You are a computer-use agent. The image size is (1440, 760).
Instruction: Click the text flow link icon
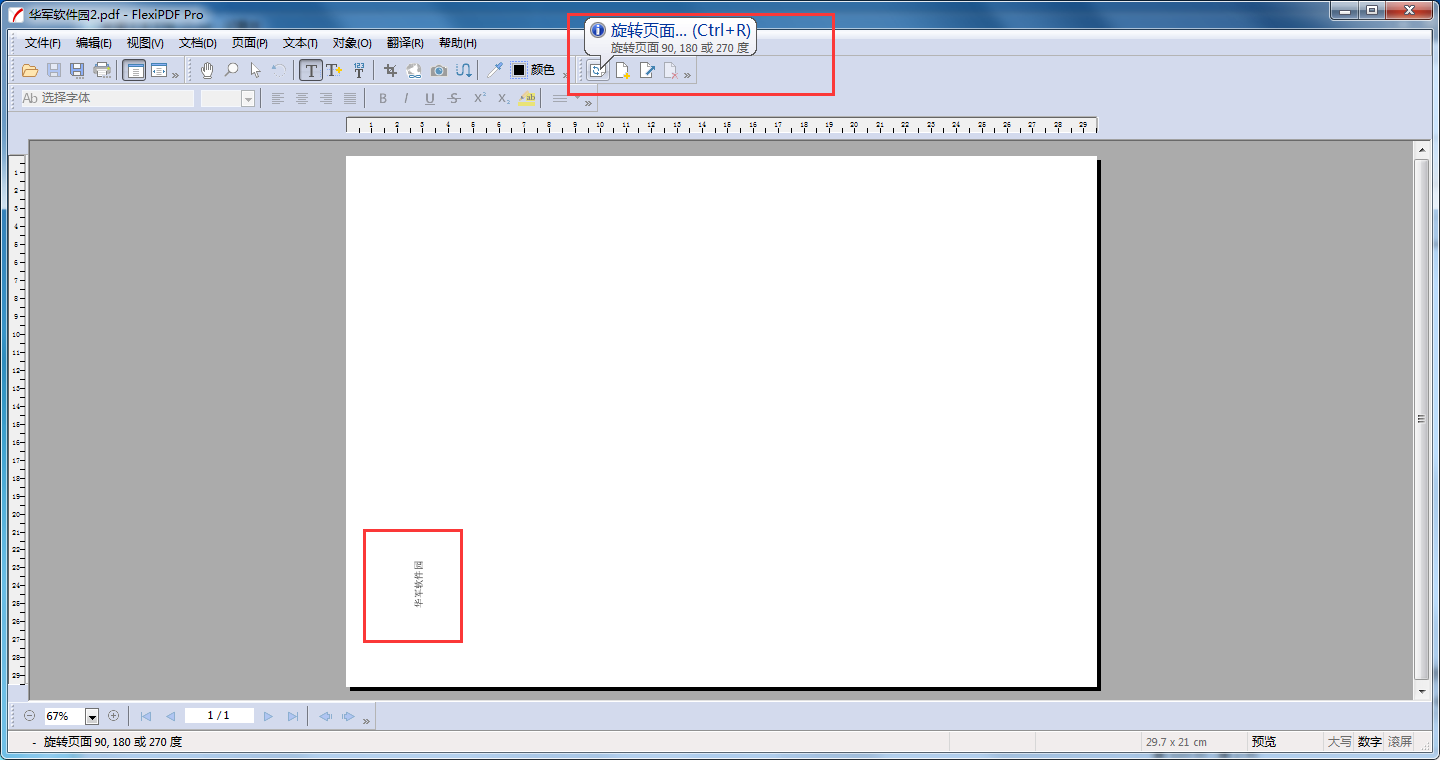click(x=464, y=70)
